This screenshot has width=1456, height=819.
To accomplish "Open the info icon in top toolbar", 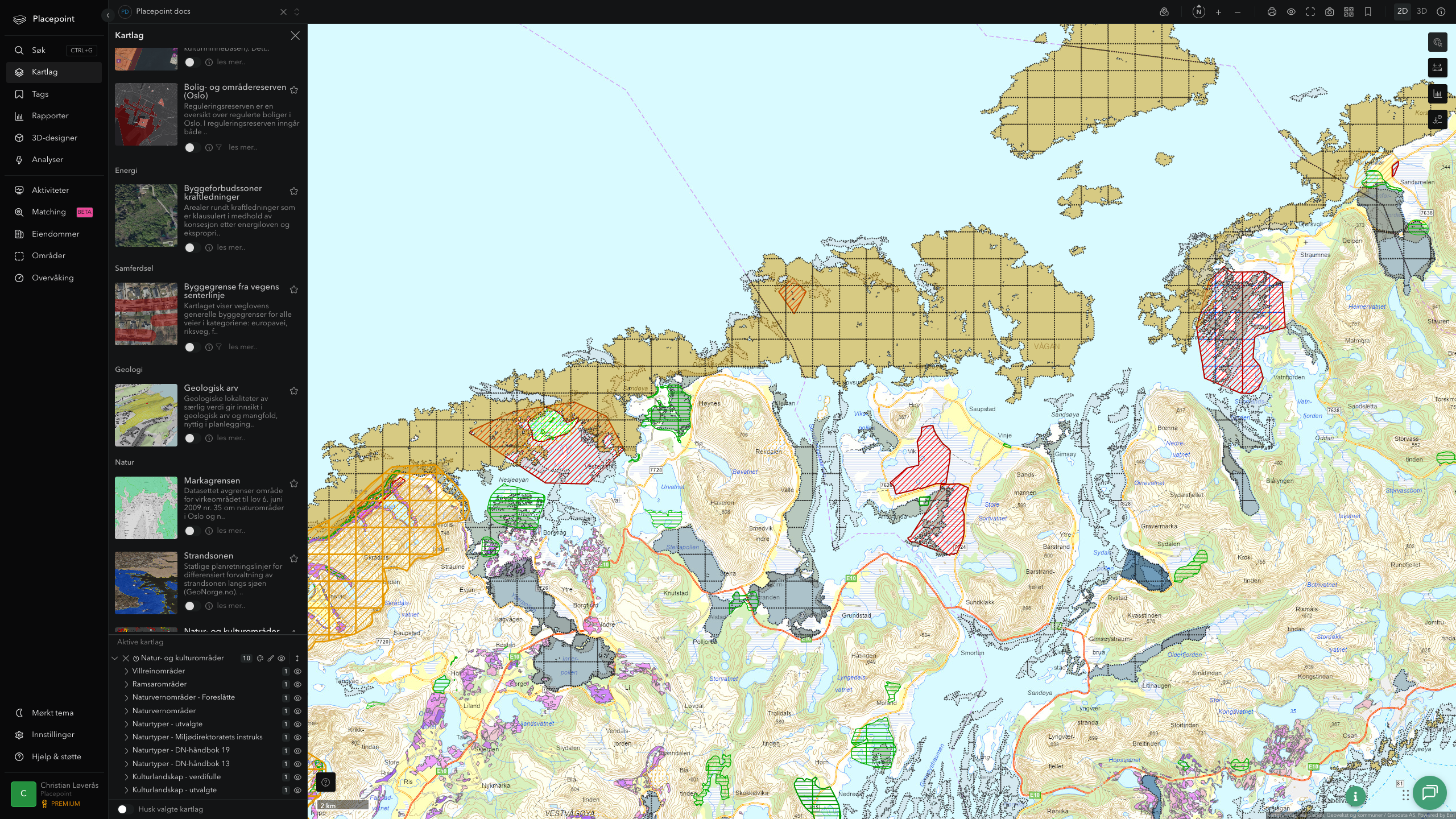I will point(1441,12).
